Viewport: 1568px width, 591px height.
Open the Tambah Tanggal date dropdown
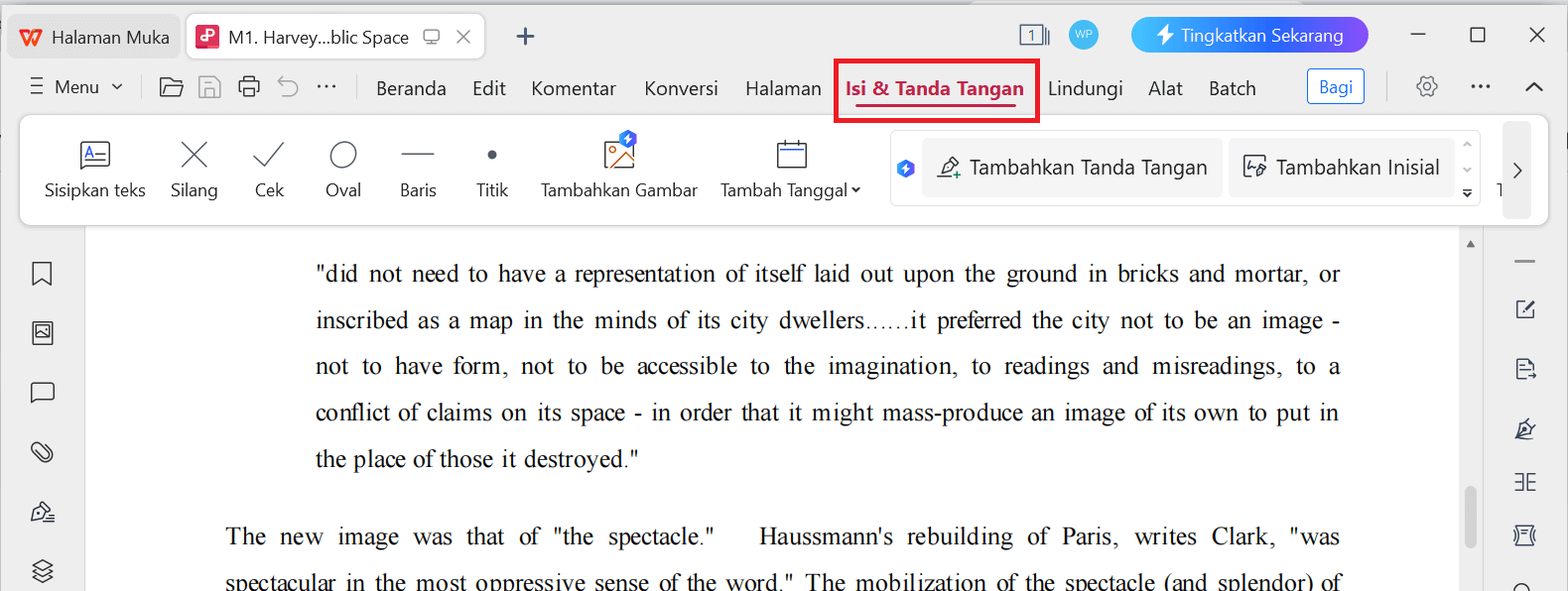pyautogui.click(x=791, y=170)
